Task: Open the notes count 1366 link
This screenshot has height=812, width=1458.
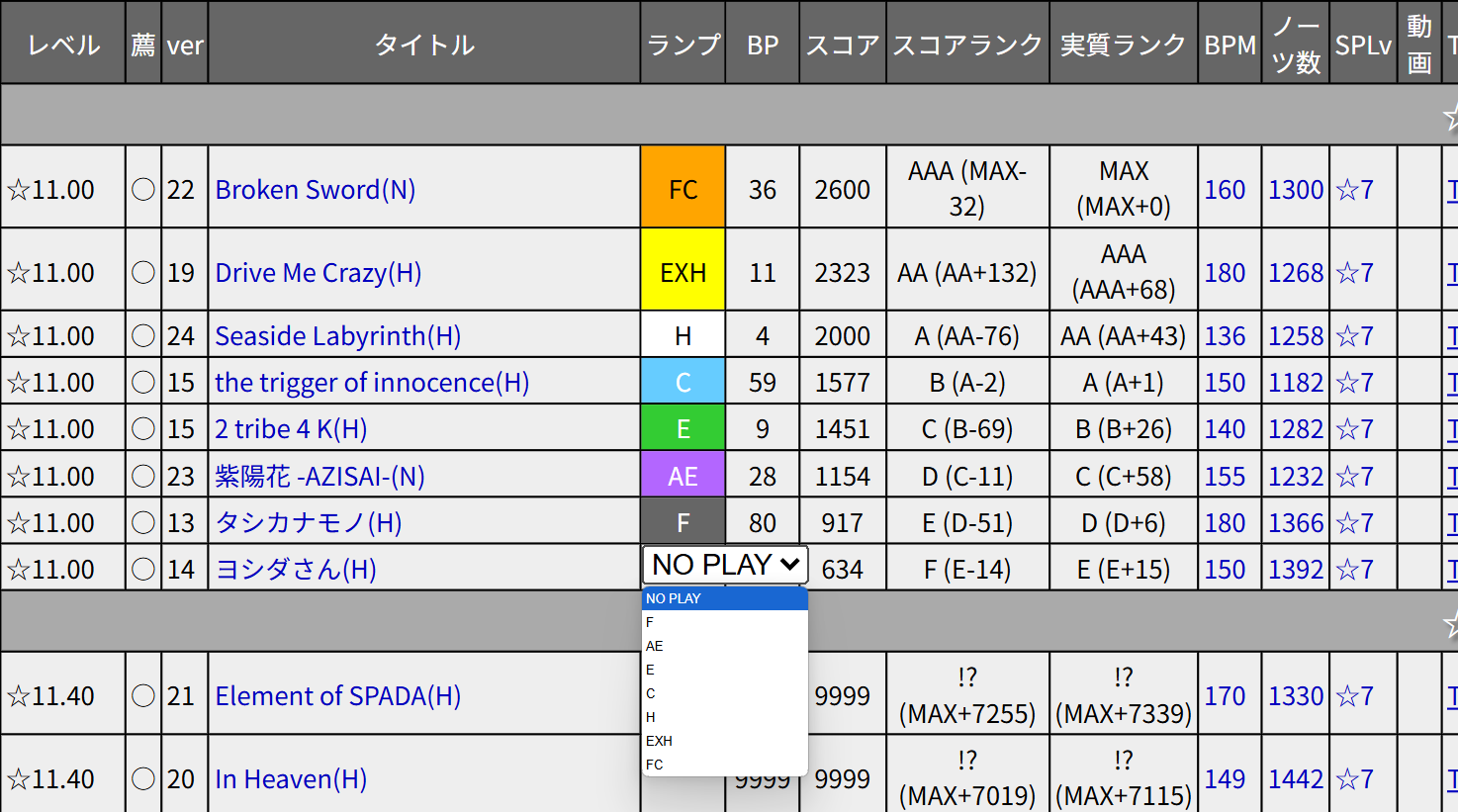Action: tap(1296, 522)
